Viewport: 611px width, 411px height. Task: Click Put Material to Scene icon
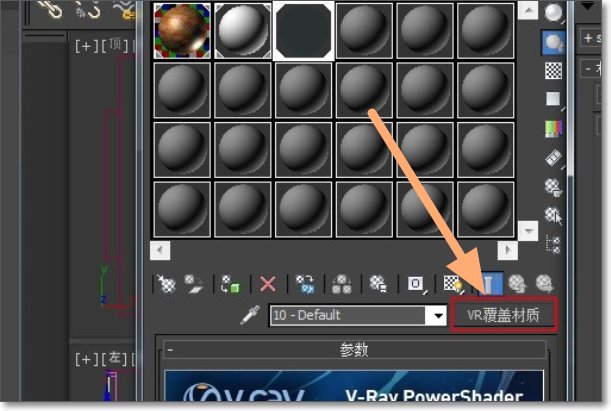click(194, 284)
